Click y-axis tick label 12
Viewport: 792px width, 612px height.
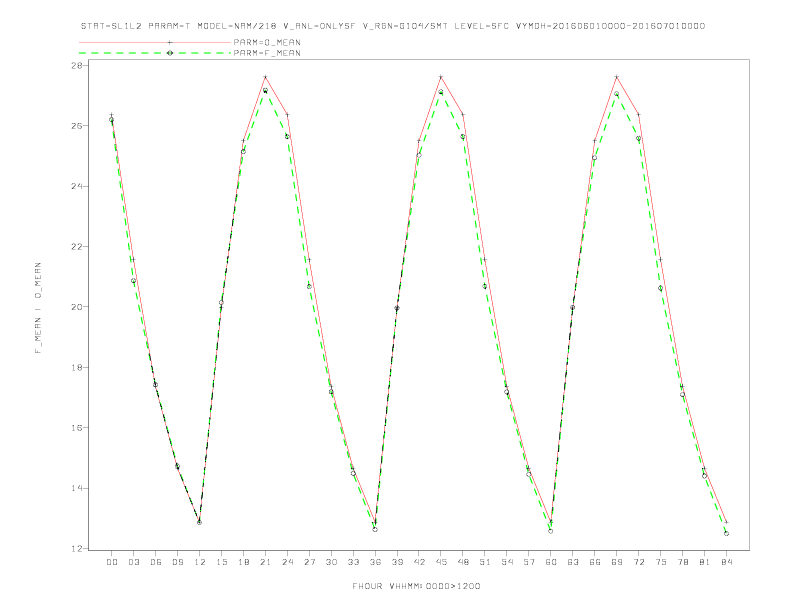(x=79, y=548)
